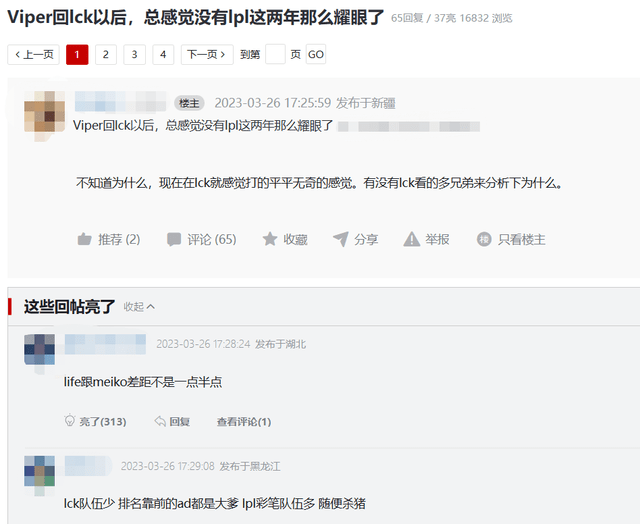
Task: Go to page 2
Action: (x=106, y=54)
